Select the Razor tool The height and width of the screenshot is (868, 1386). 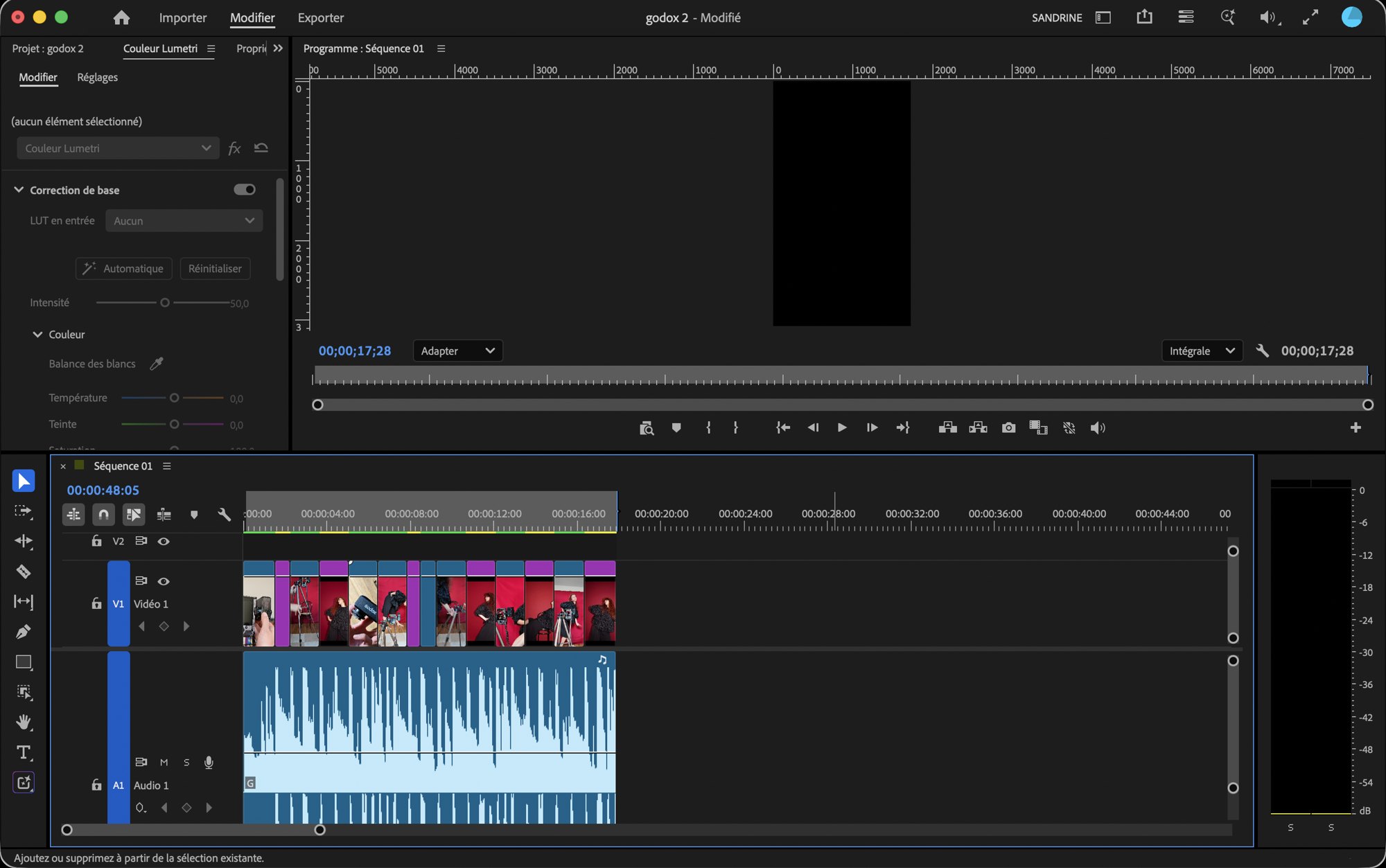point(24,572)
